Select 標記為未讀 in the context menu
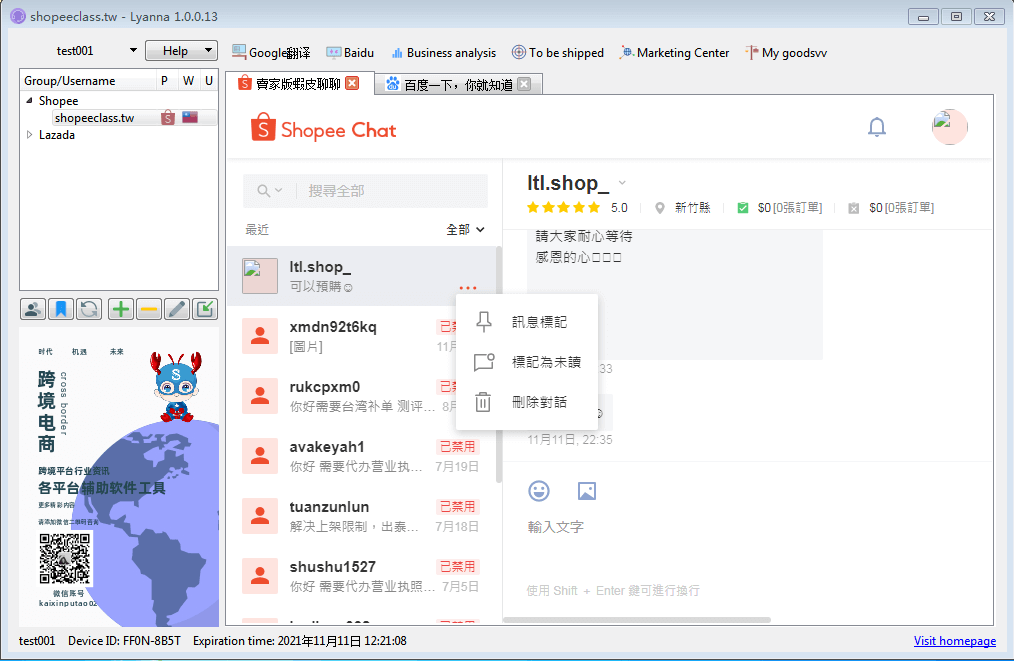The image size is (1014, 661). pyautogui.click(x=526, y=362)
